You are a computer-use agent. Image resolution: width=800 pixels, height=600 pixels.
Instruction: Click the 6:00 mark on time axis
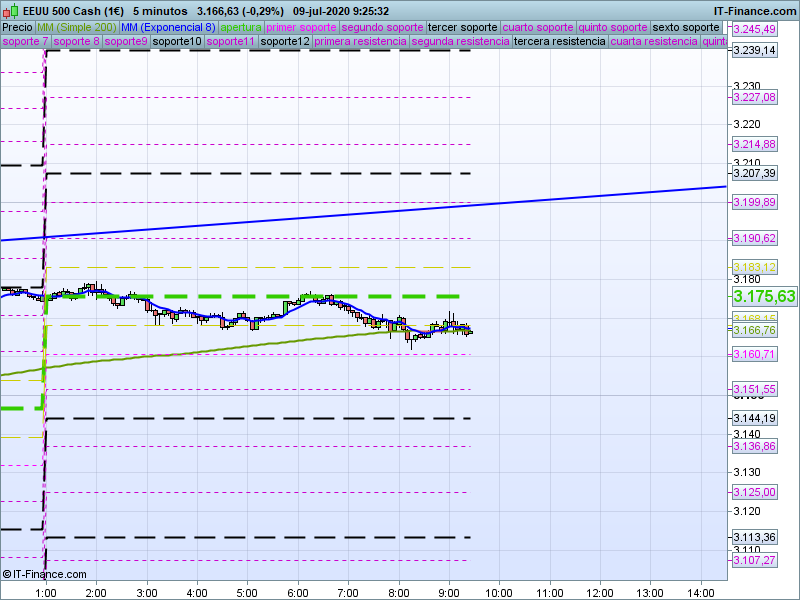[x=297, y=592]
